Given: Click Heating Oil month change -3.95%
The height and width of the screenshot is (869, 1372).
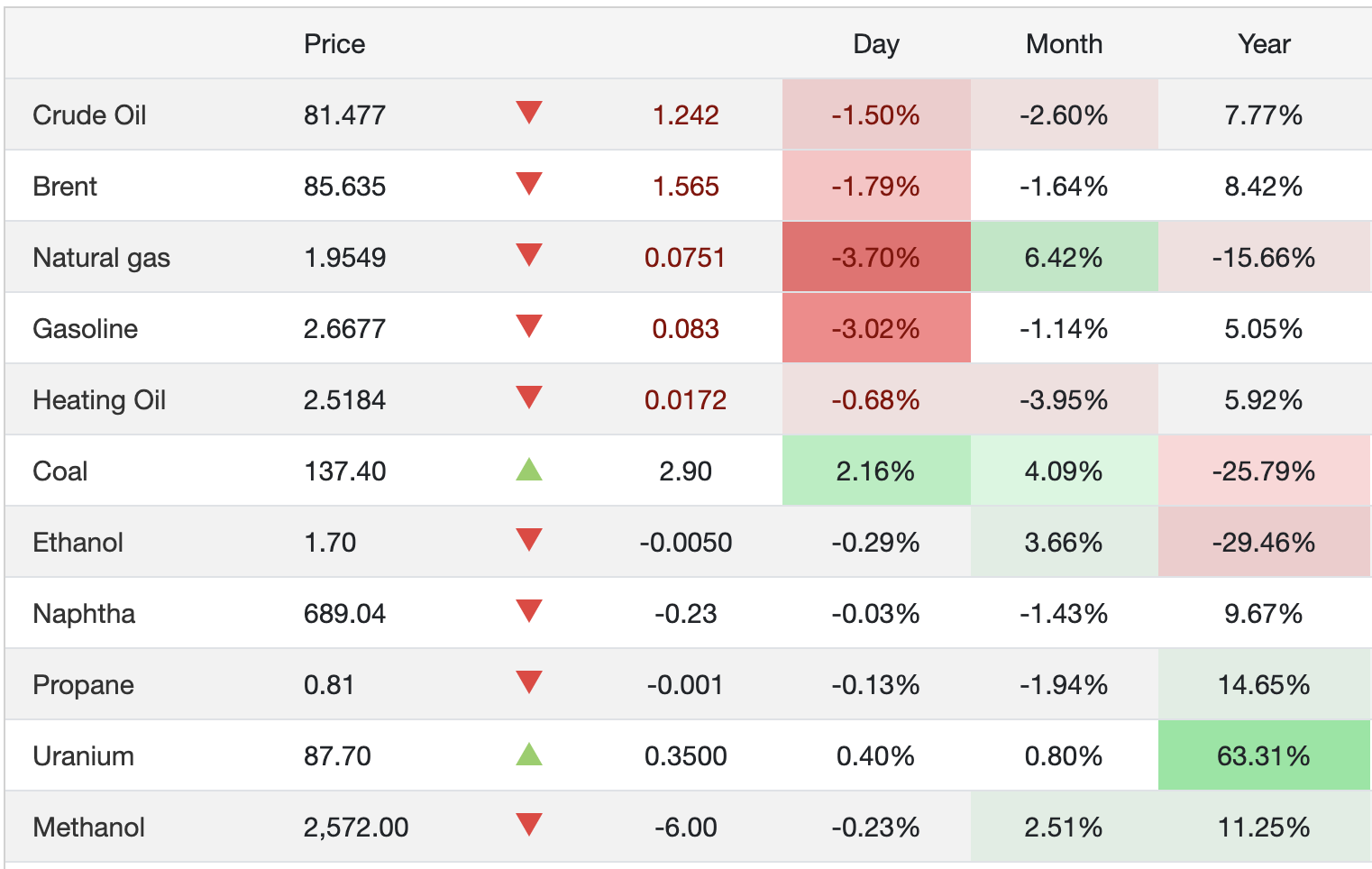Looking at the screenshot, I should pyautogui.click(x=1064, y=400).
